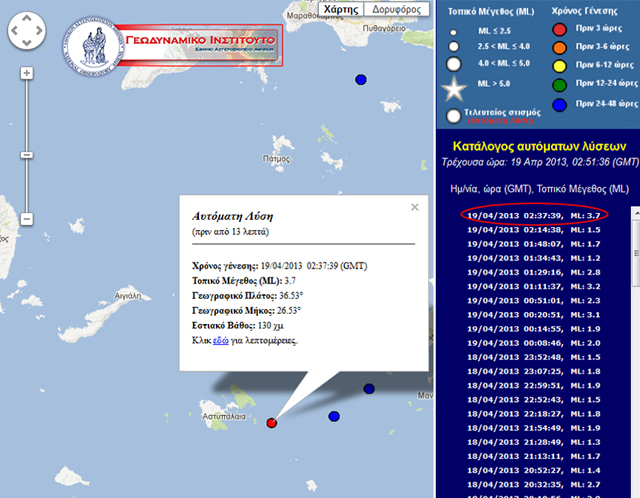This screenshot has width=640, height=498.
Task: Zoom in with the plus button
Action: 27,73
